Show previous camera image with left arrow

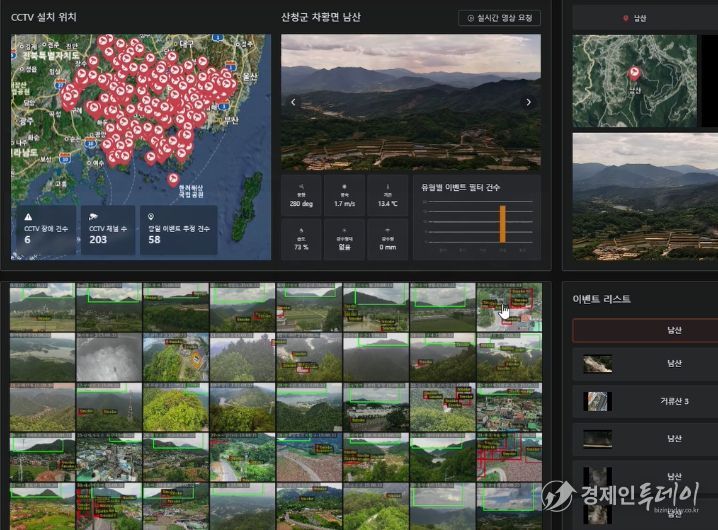coord(292,102)
